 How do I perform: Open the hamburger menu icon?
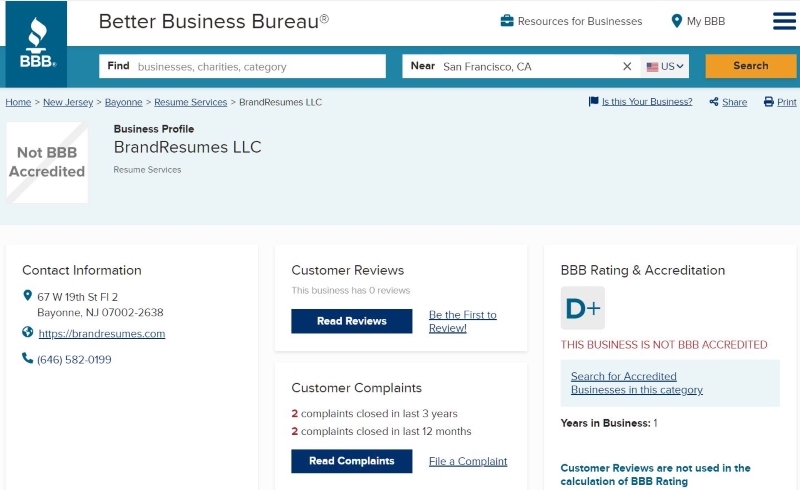pos(784,21)
